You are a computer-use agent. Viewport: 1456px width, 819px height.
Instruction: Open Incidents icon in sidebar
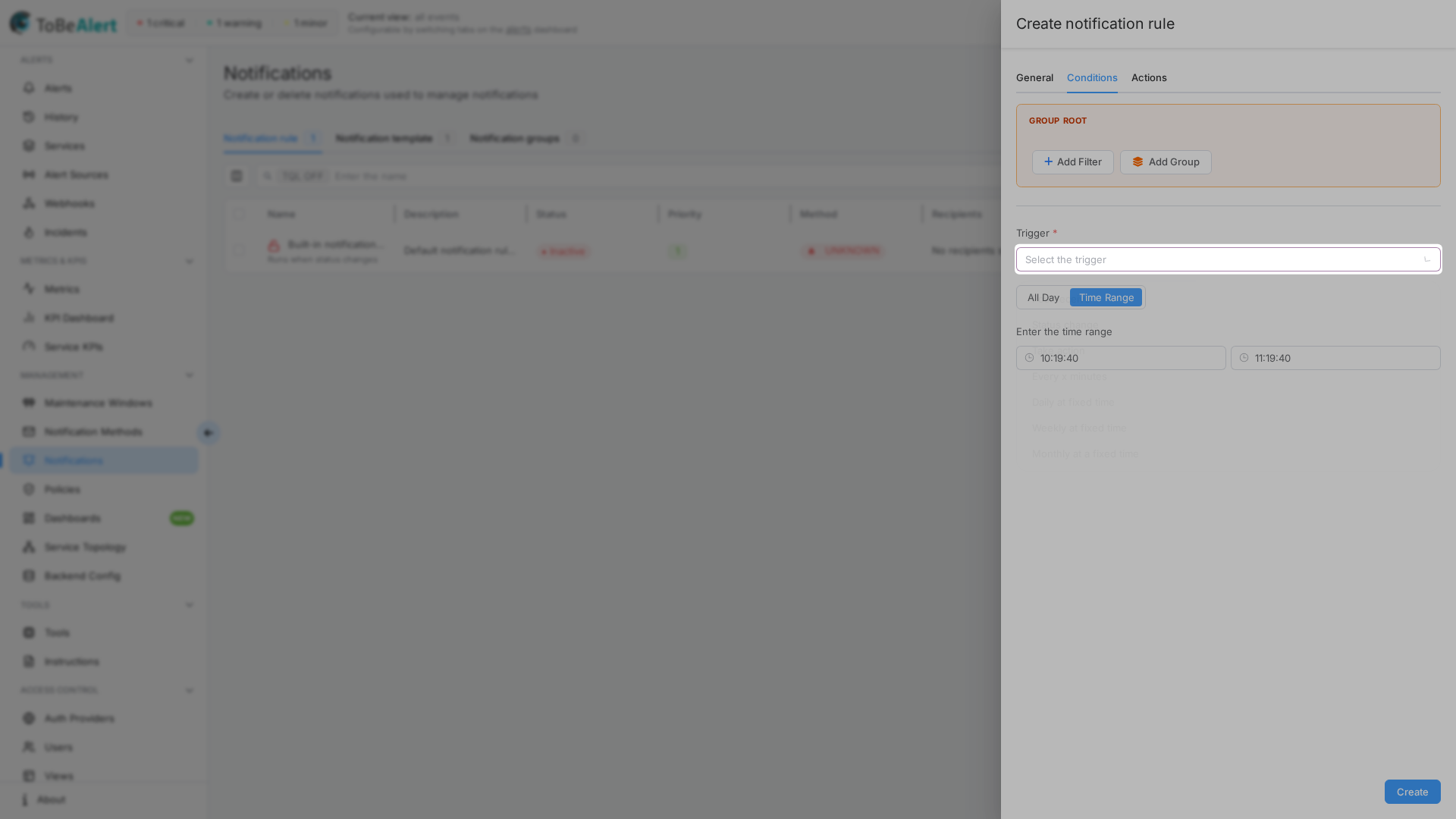[29, 232]
